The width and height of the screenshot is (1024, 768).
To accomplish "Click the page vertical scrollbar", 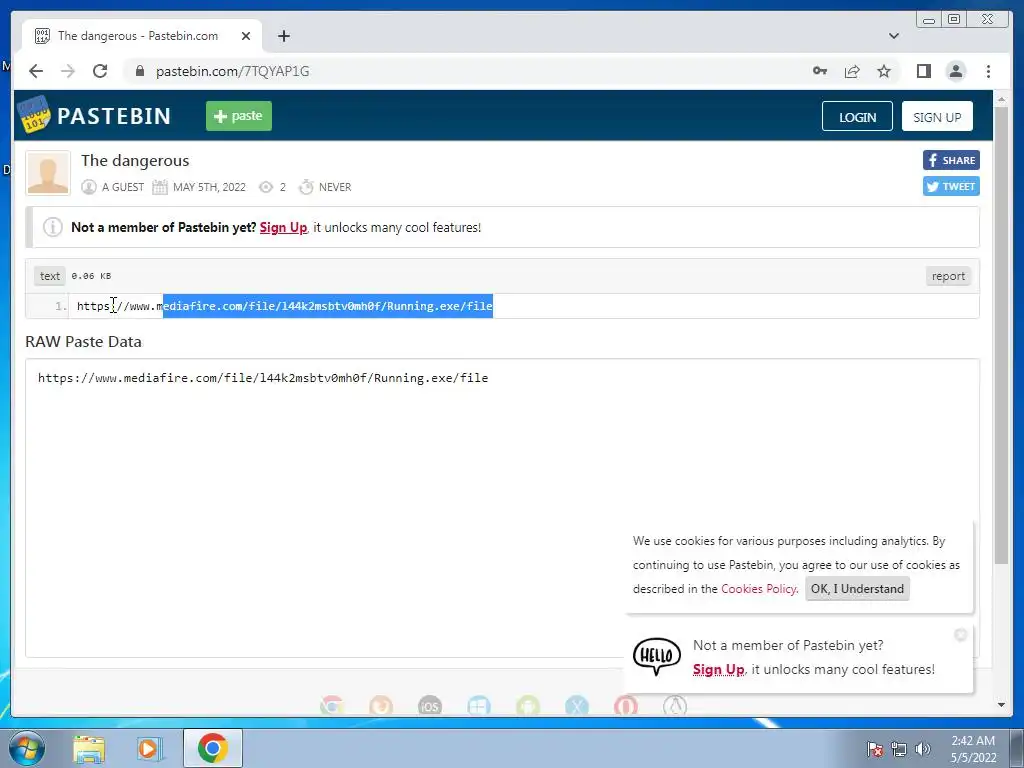I will point(1001,334).
